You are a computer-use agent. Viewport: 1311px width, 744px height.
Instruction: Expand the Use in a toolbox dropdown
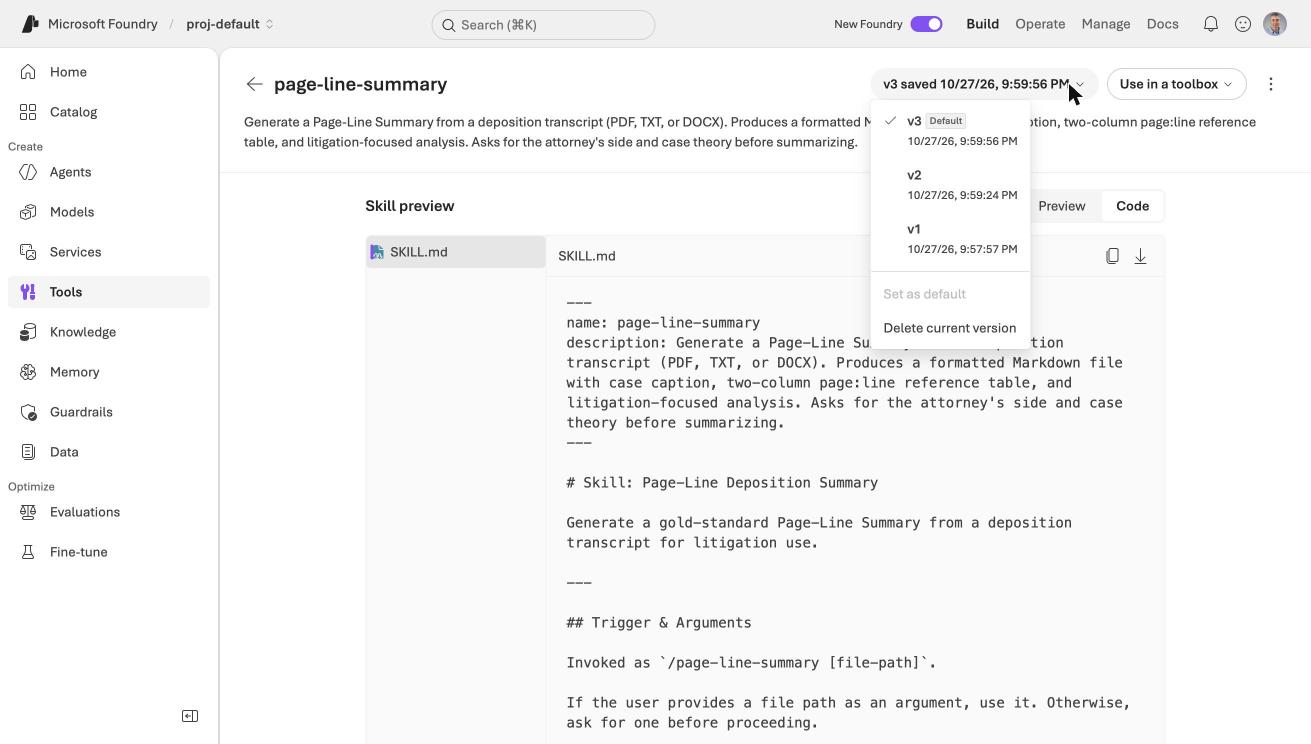(1176, 84)
